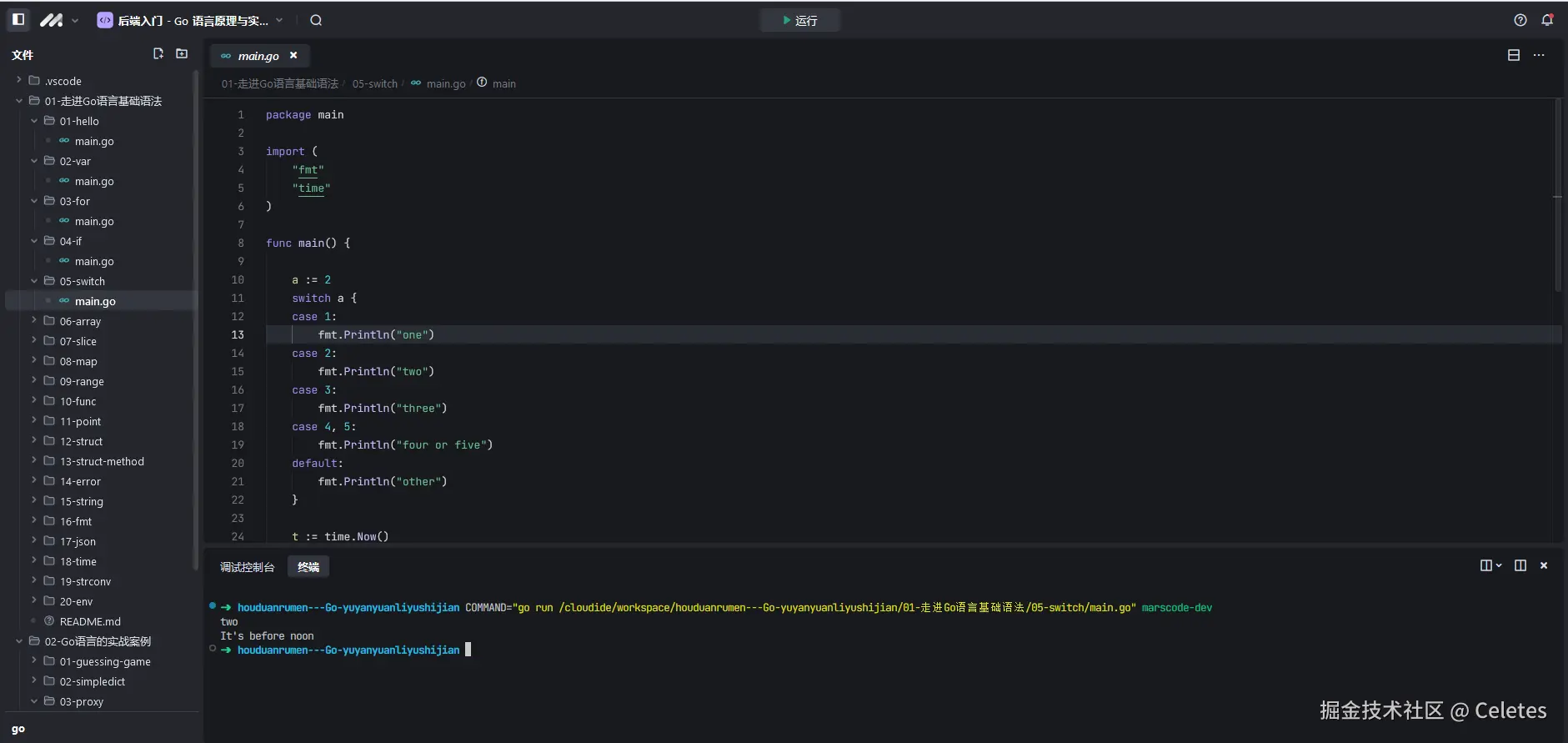Split the terminal panel
The width and height of the screenshot is (1568, 743).
1520,565
